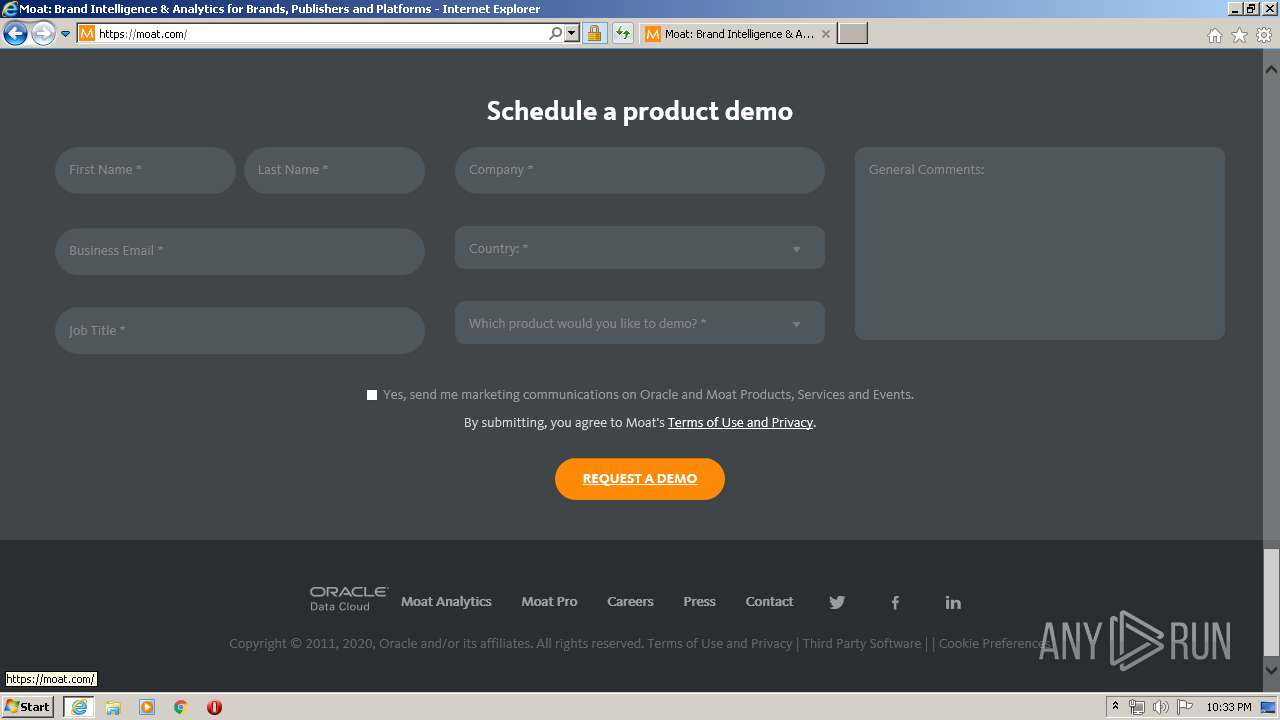Open the Country dropdown
This screenshot has height=720, width=1280.
[640, 248]
